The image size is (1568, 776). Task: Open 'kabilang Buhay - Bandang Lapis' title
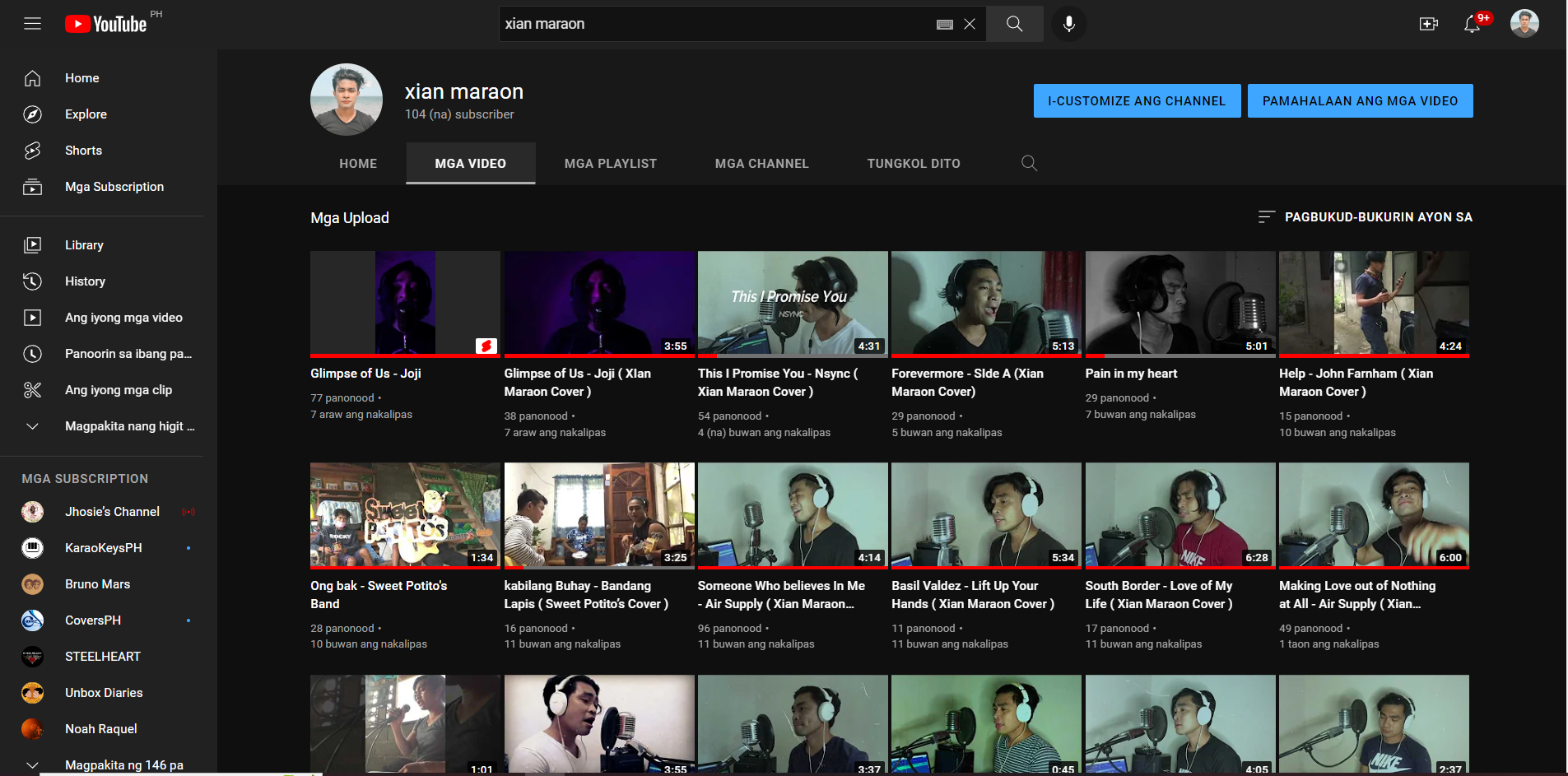[586, 595]
